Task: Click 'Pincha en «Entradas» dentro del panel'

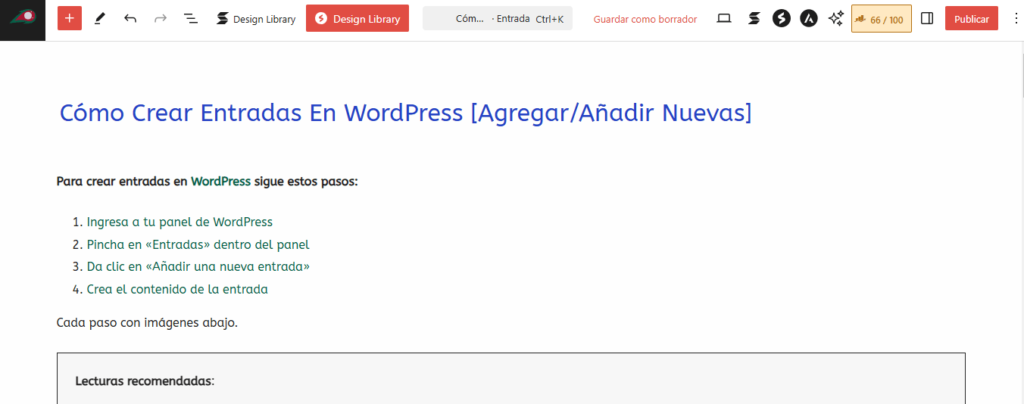Action: 198,245
